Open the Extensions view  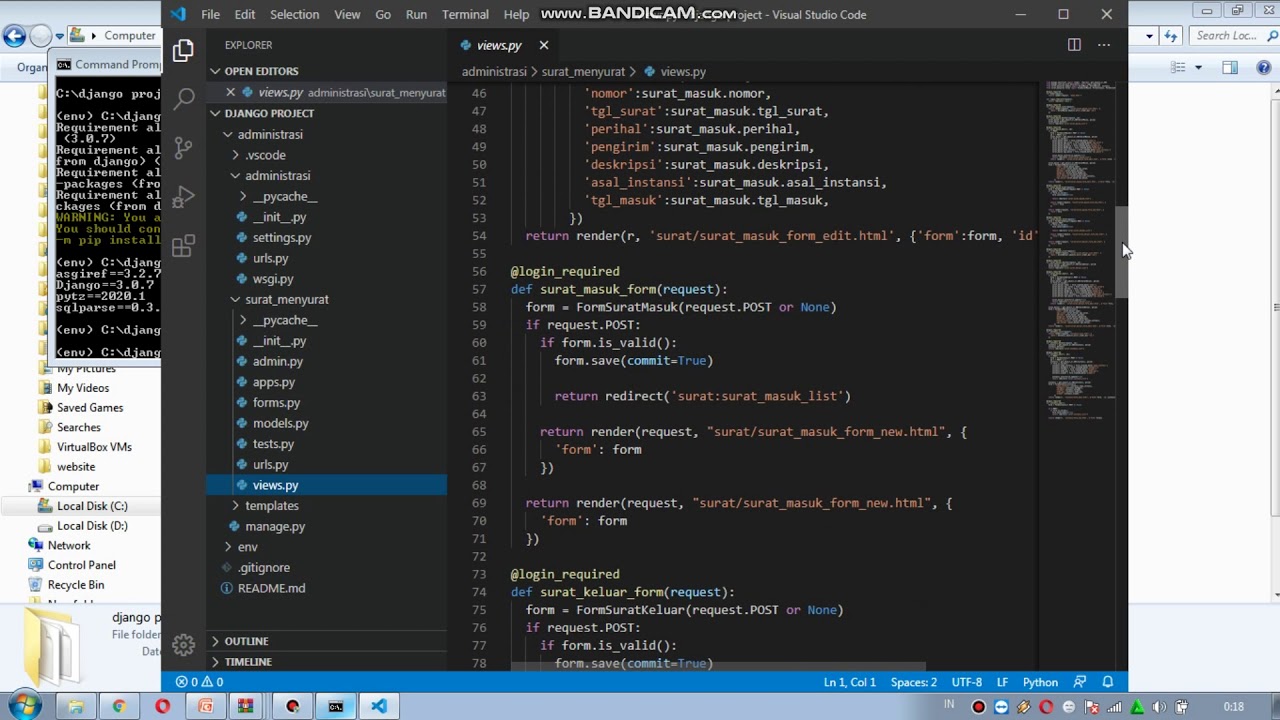coord(183,246)
